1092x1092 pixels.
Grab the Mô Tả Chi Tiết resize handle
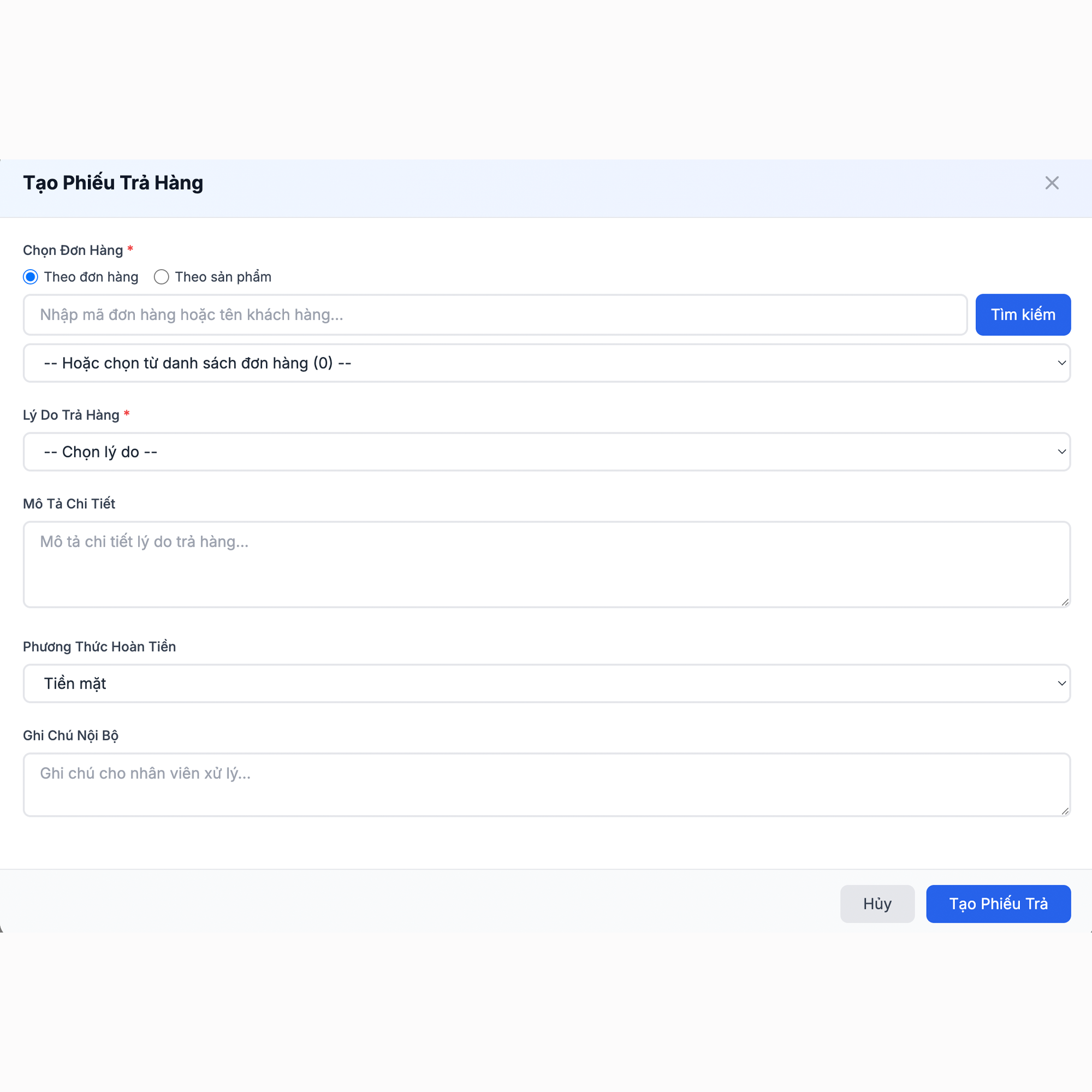pyautogui.click(x=1065, y=602)
